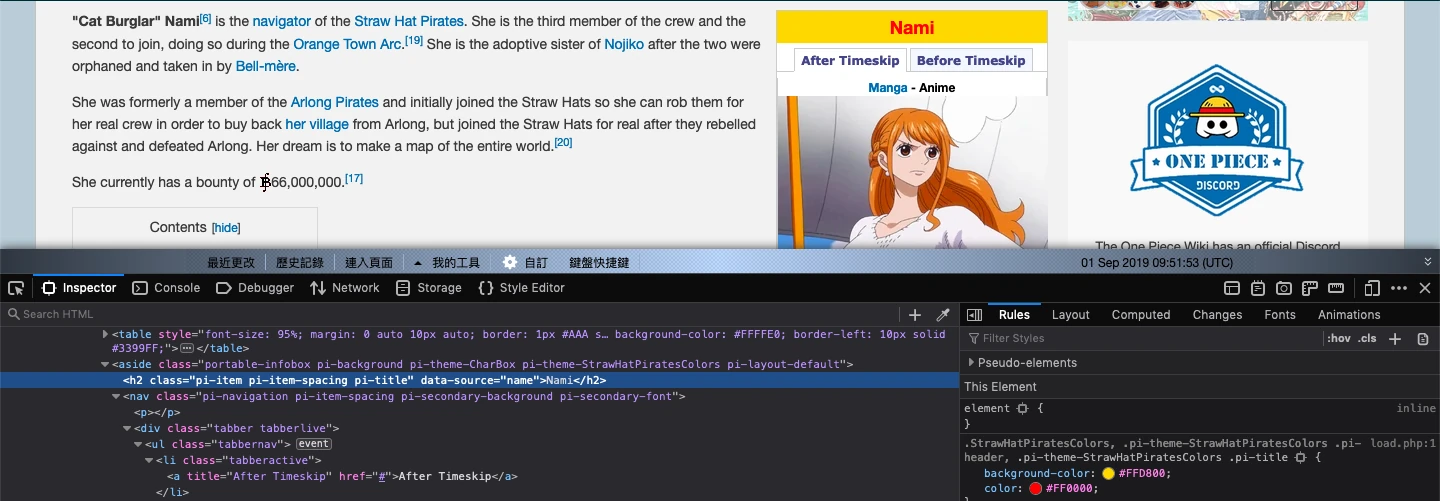The image size is (1440, 501).
Task: Click the One Piece Discord logo
Action: (1217, 141)
